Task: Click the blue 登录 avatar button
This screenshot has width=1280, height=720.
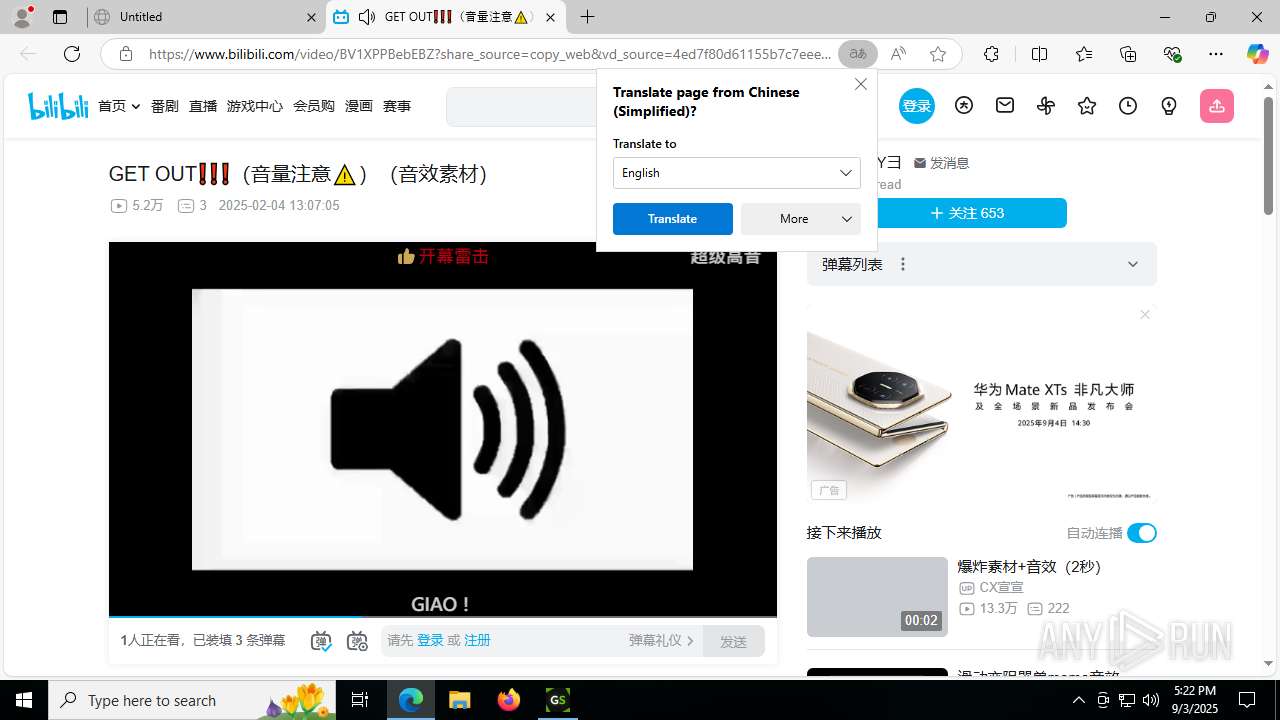Action: point(916,106)
